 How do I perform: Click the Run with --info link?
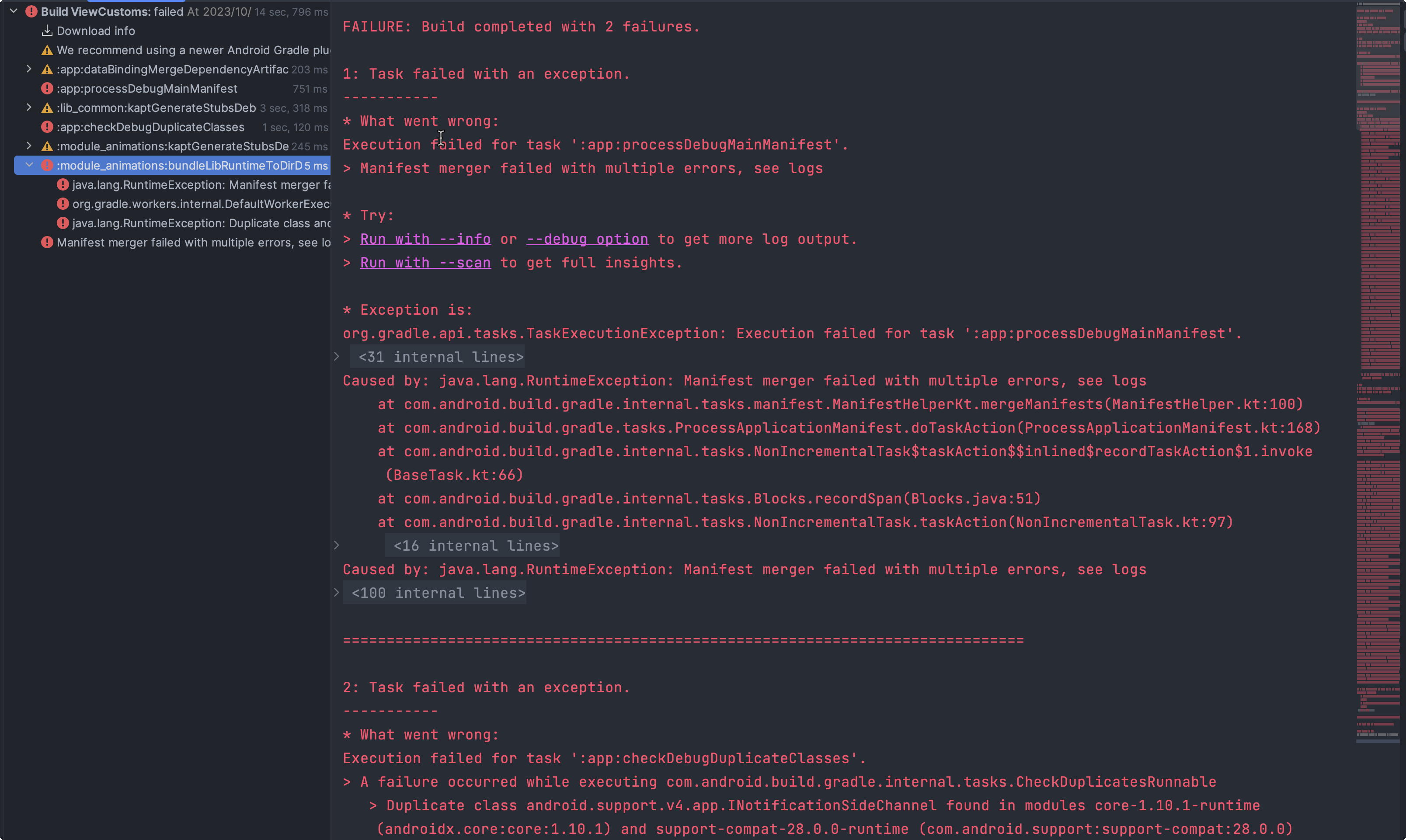tap(425, 240)
